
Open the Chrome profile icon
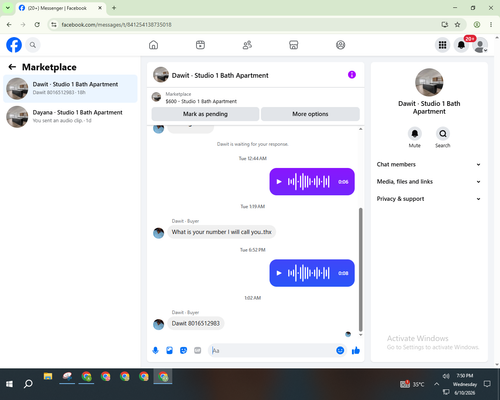477,25
